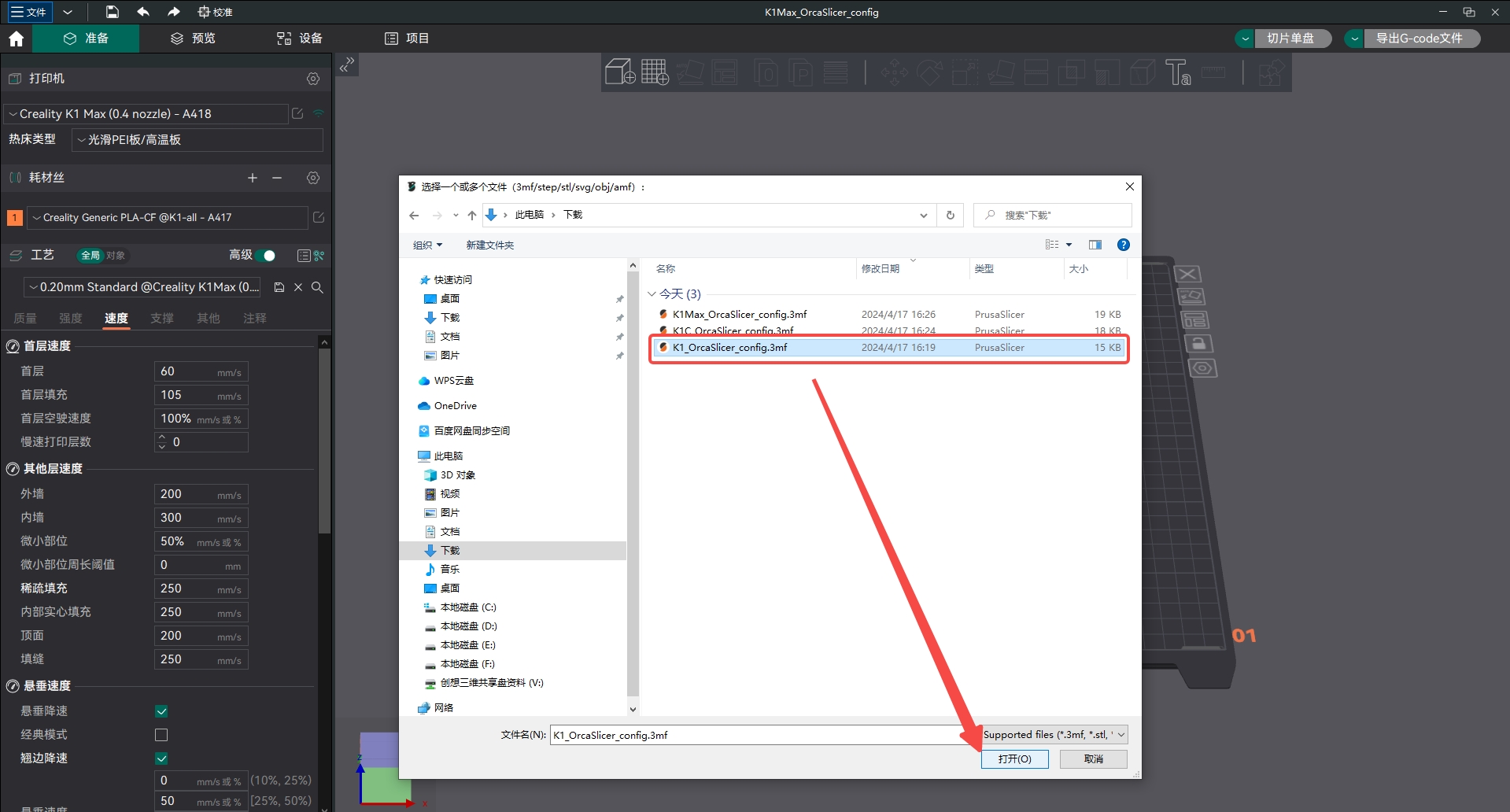1510x812 pixels.
Task: Edit the PLA-CF filament preset
Action: [319, 217]
